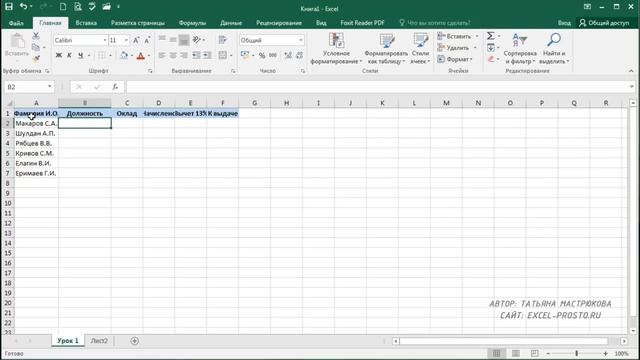This screenshot has height=360, width=640.
Task: Apply percent style format
Action: [x=262, y=55]
